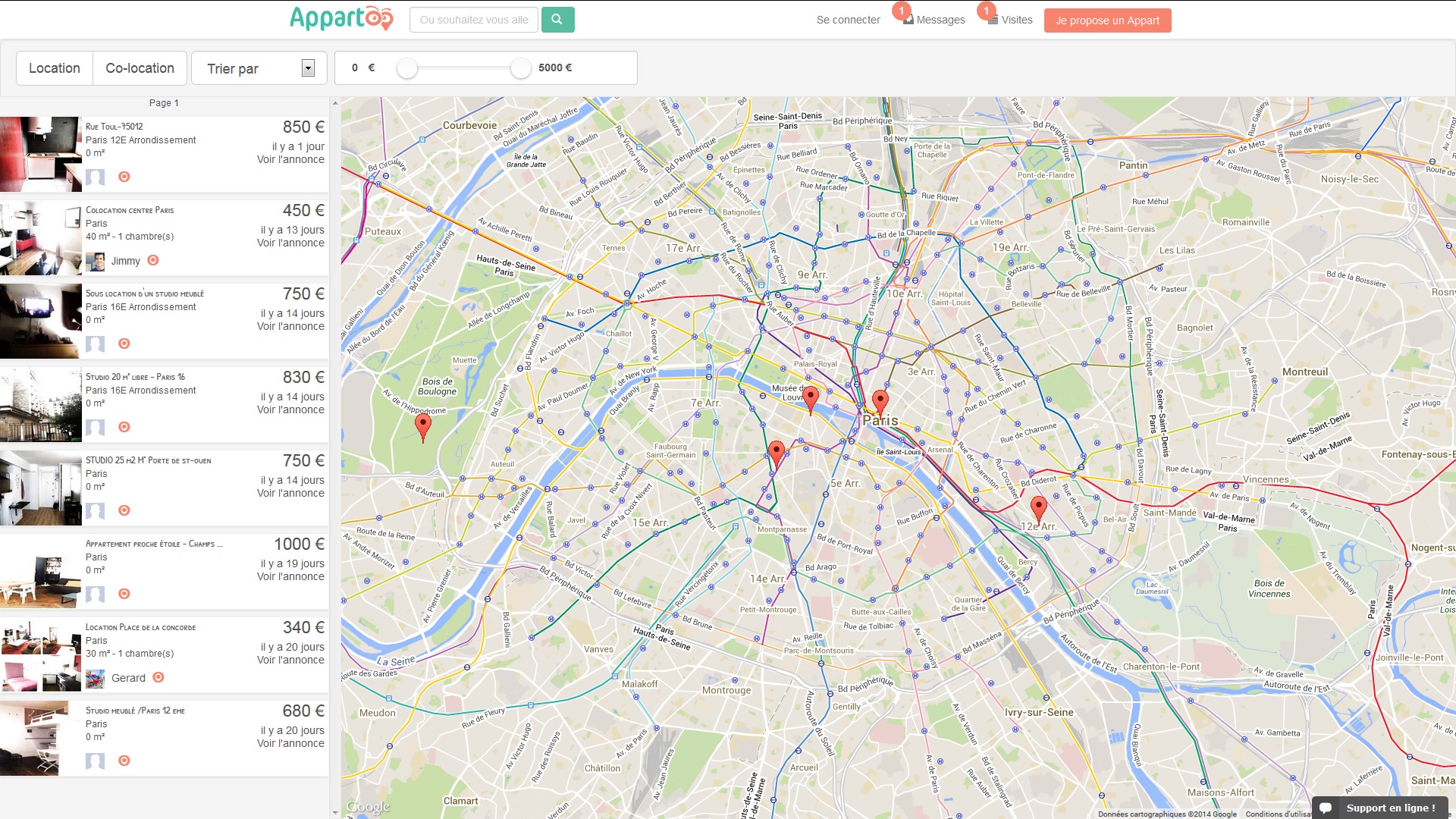The width and height of the screenshot is (1456, 819).
Task: Open the Colocation centre Paris thumbnail
Action: tap(40, 237)
